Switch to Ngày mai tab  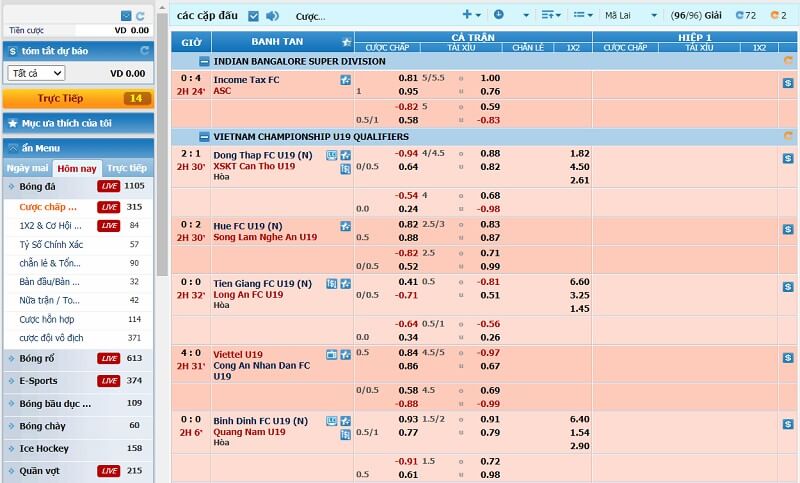(28, 168)
